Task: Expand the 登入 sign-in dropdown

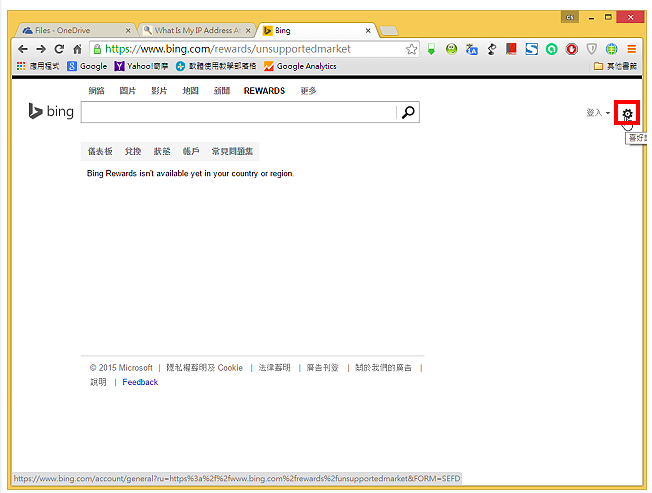Action: 598,113
